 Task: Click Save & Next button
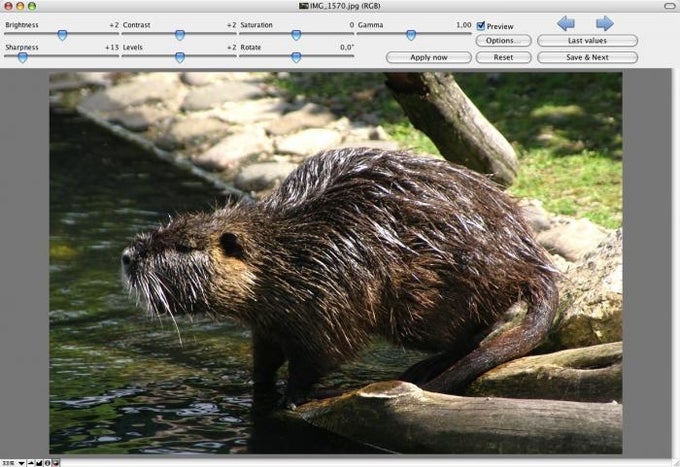pyautogui.click(x=587, y=57)
